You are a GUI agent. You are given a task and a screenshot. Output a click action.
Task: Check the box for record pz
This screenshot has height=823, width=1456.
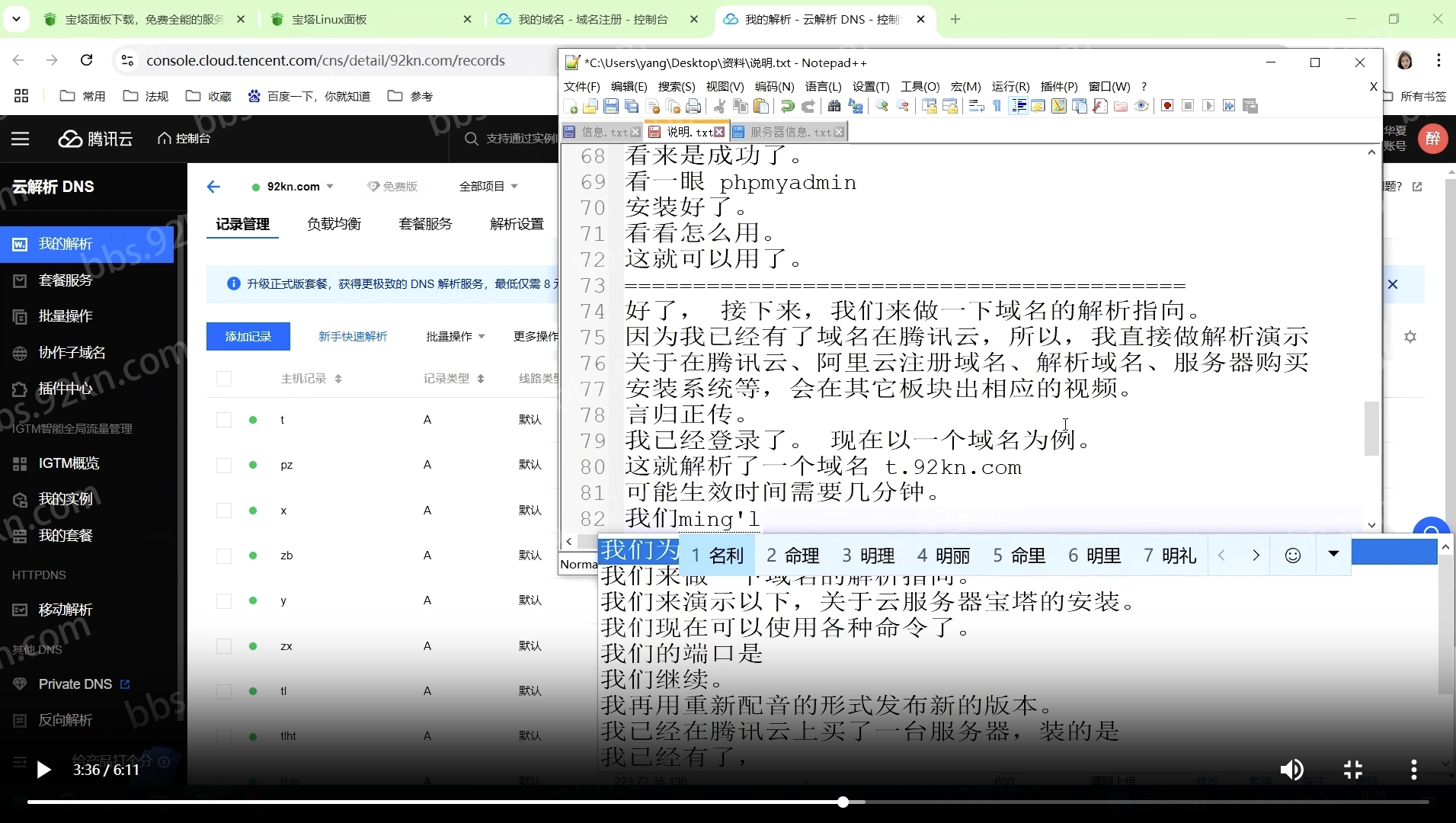(x=224, y=465)
